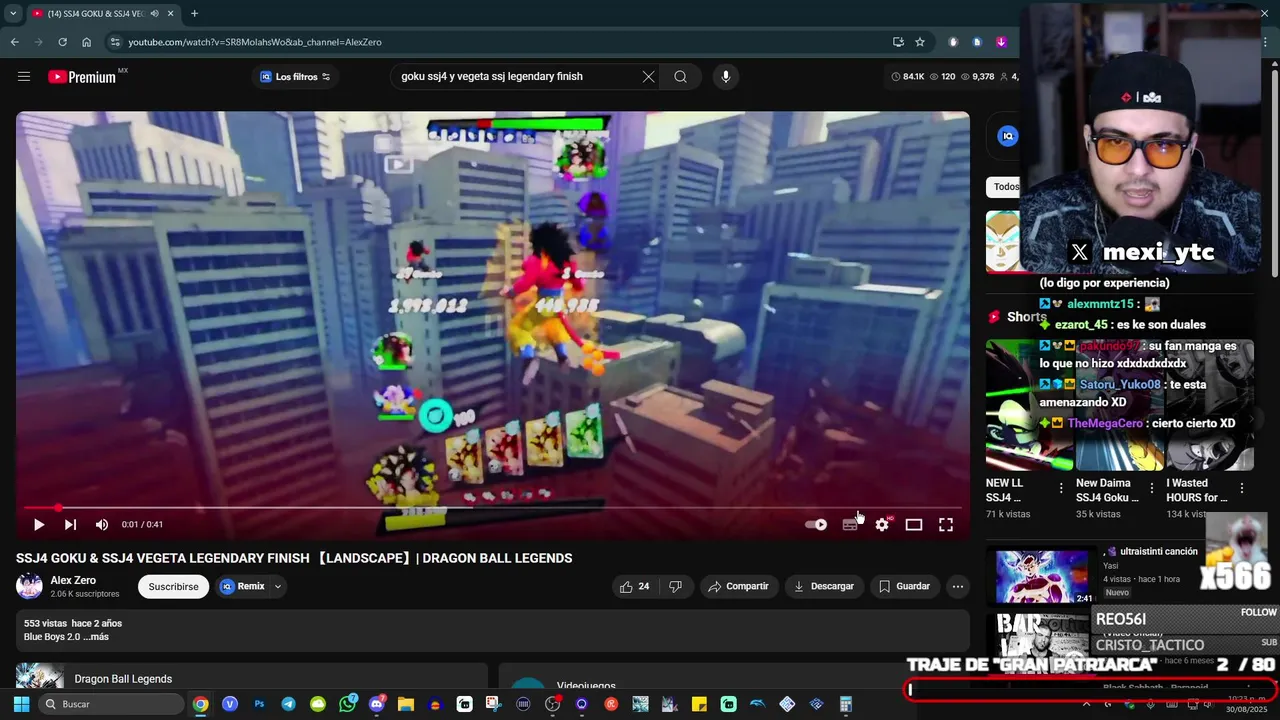Open the Alex Zero channel name link
This screenshot has width=1280, height=720.
[x=73, y=580]
